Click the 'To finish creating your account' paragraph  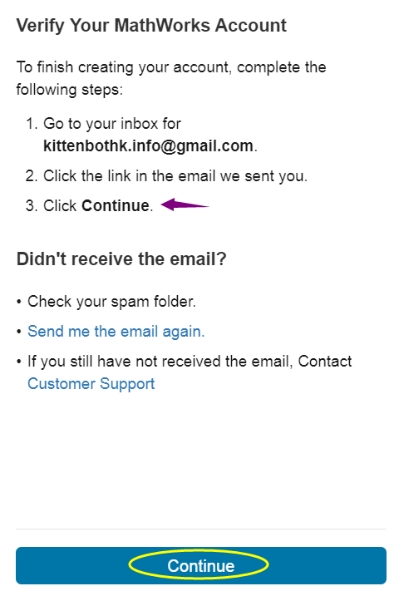[x=171, y=78]
